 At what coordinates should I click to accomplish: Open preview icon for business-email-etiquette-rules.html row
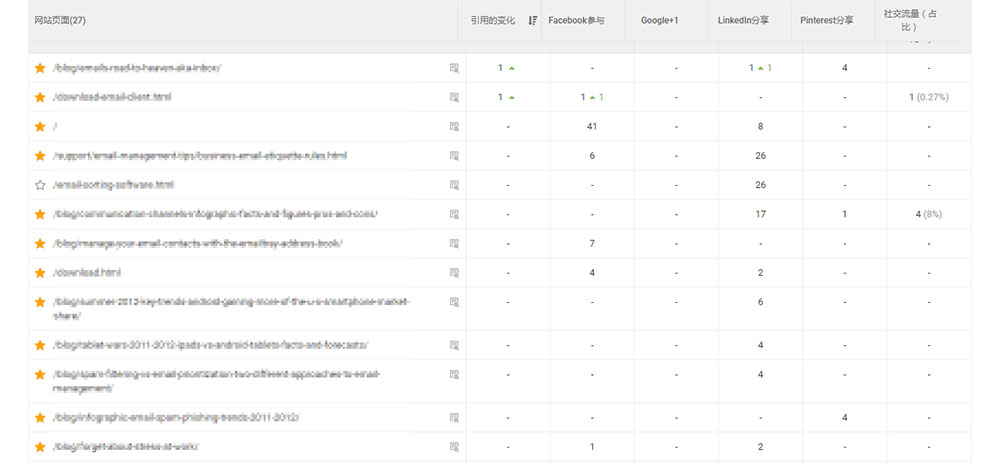454,156
